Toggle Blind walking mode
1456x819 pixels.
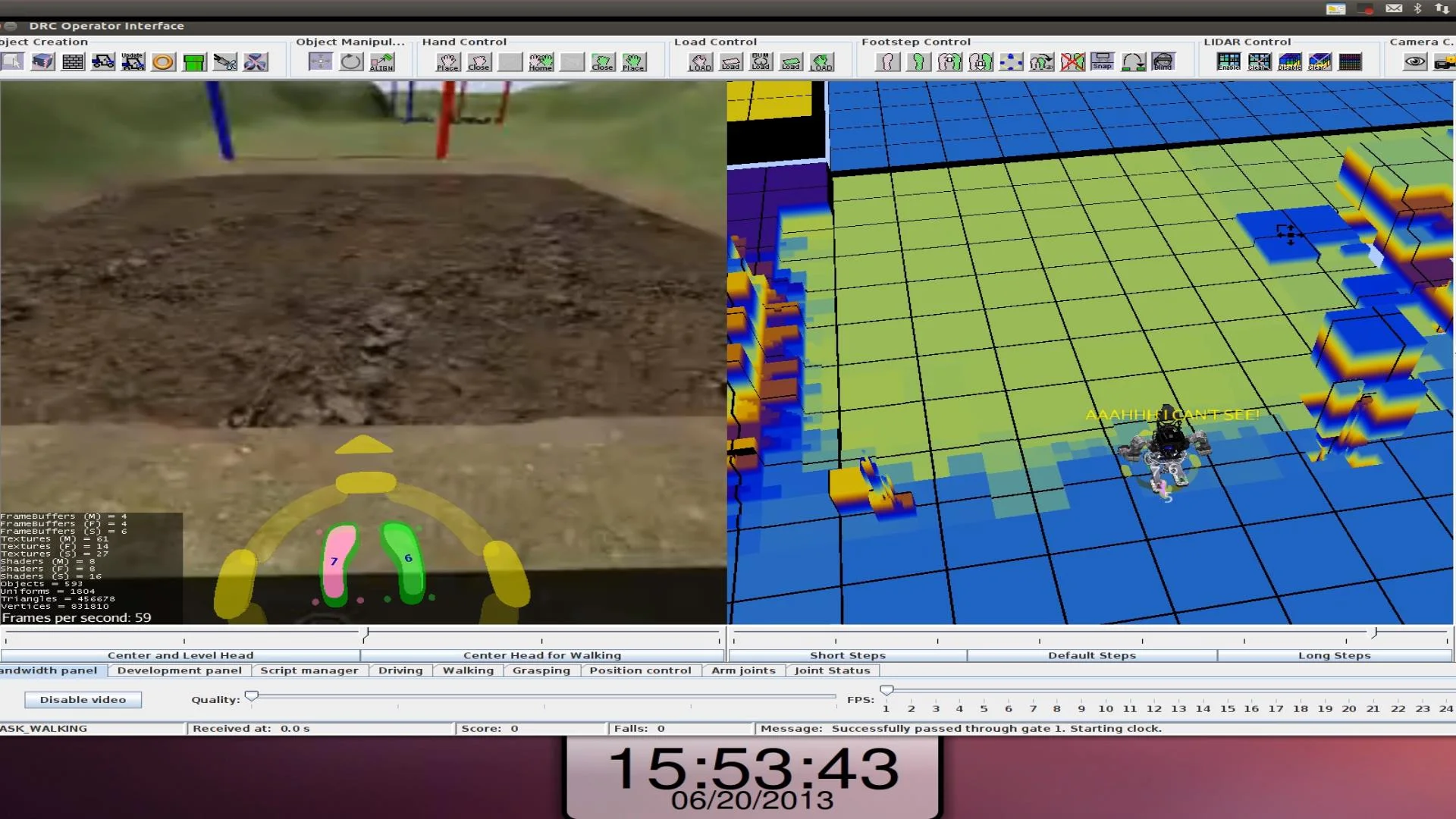pos(1163,61)
